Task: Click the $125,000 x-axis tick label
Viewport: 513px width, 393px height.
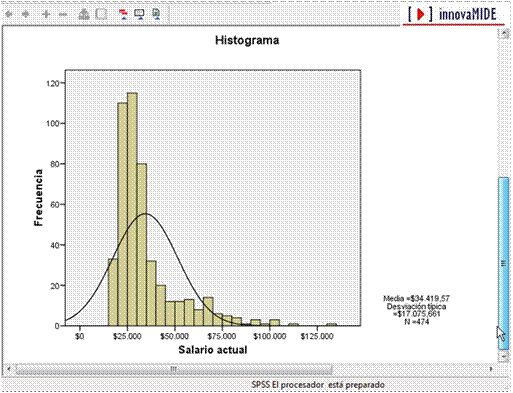Action: click(x=317, y=336)
